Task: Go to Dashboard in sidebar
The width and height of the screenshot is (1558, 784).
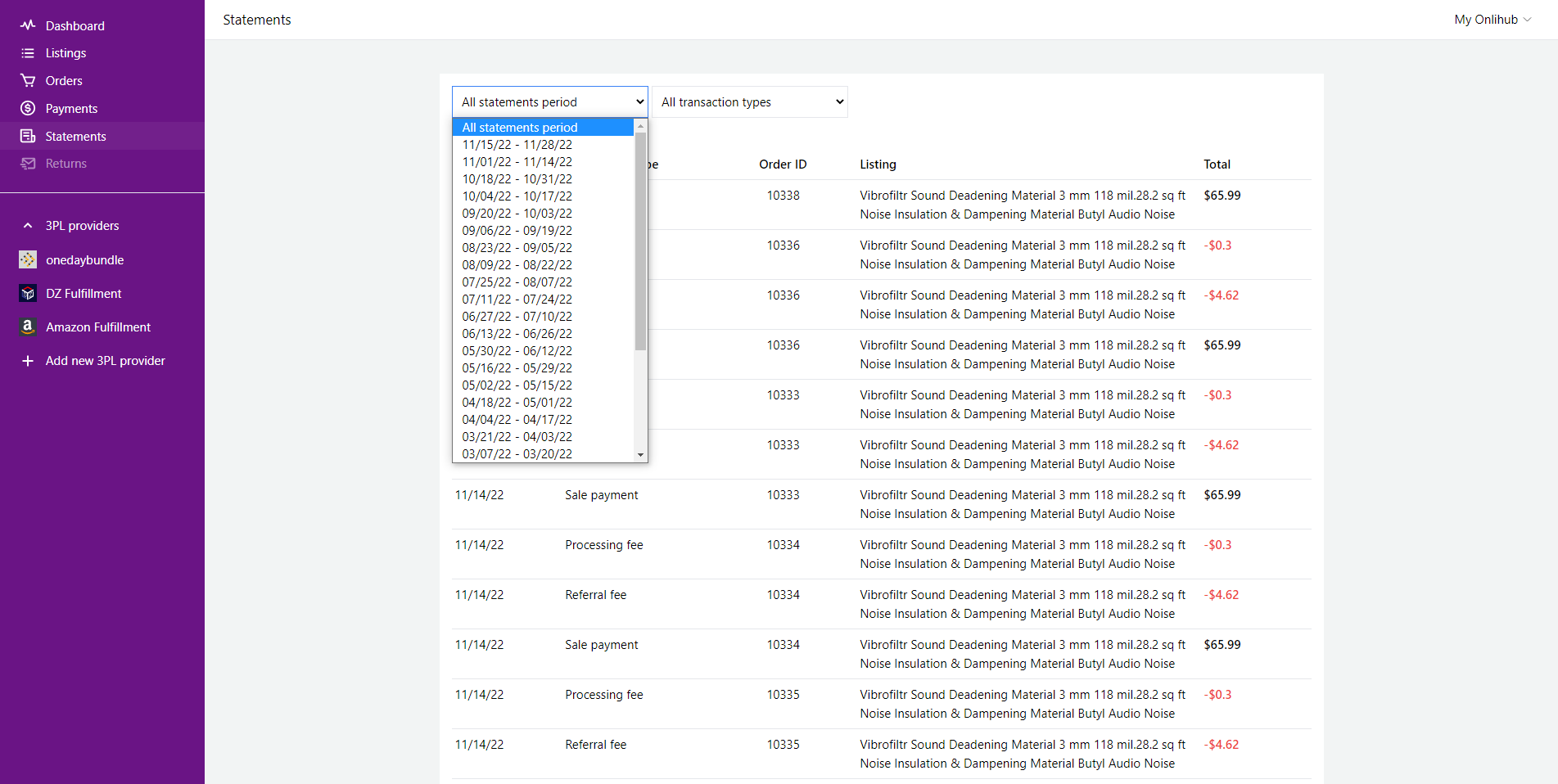Action: coord(75,25)
